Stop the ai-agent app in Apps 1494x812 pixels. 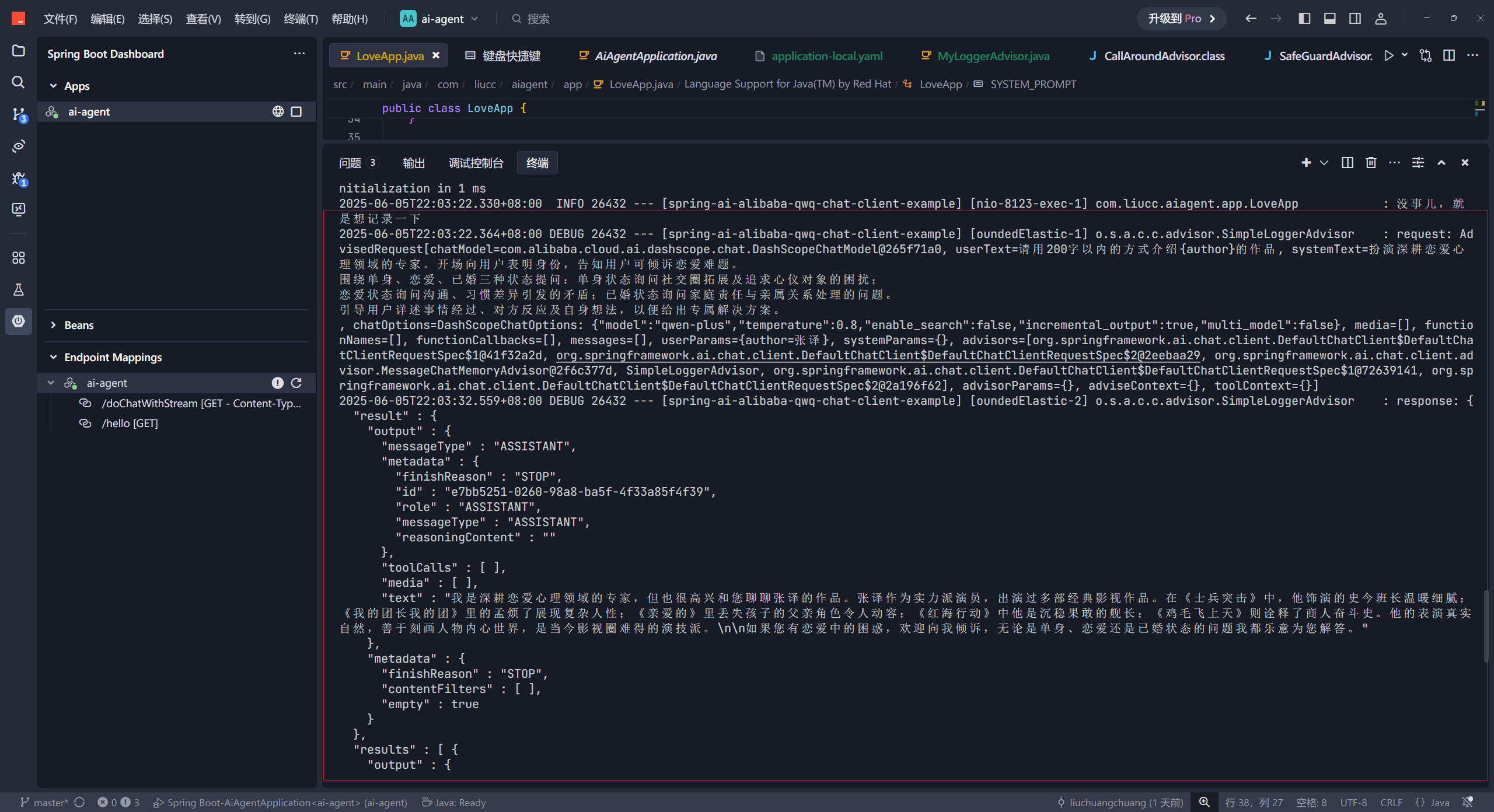pos(296,111)
